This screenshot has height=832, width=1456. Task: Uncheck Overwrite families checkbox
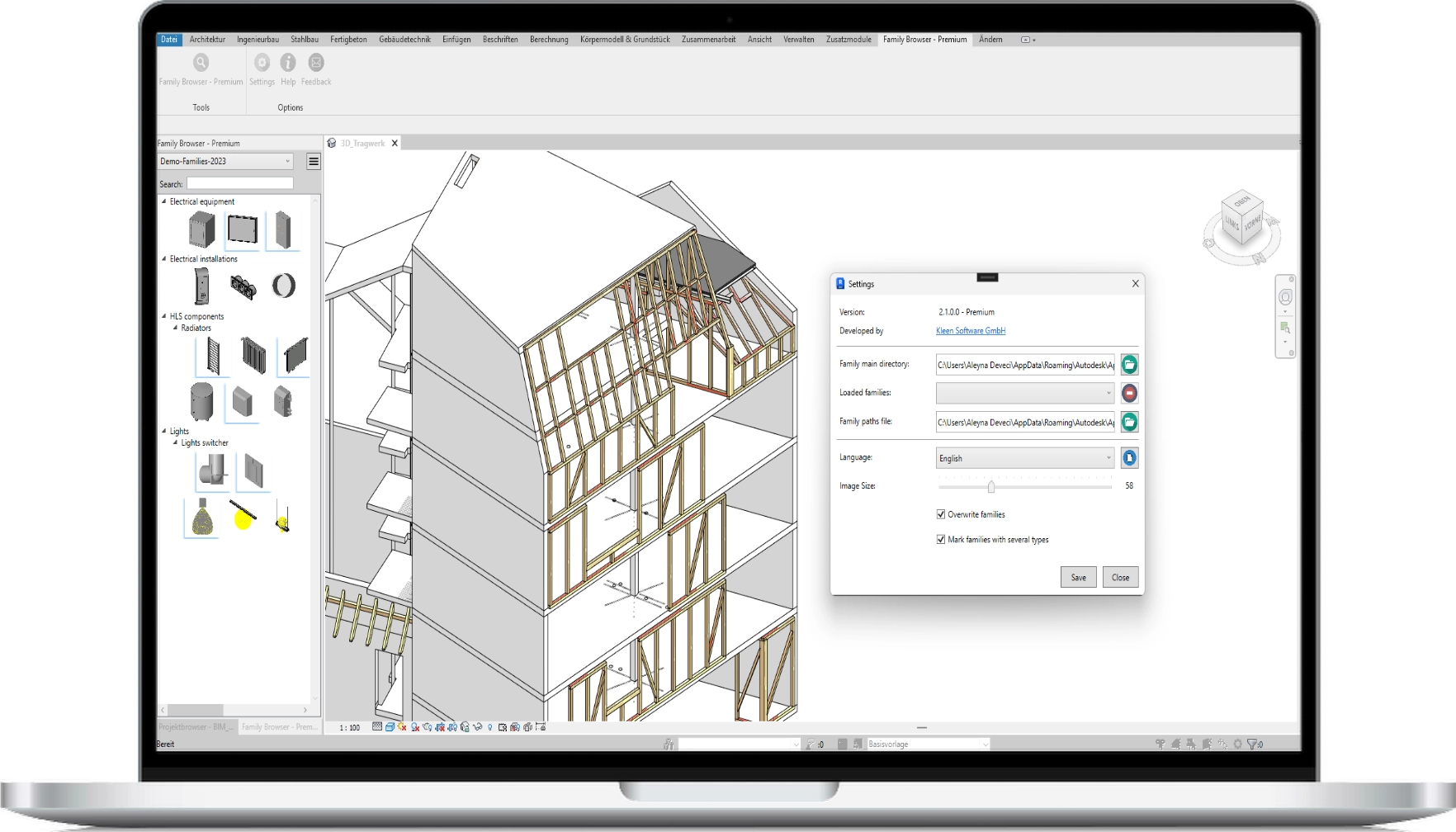941,514
